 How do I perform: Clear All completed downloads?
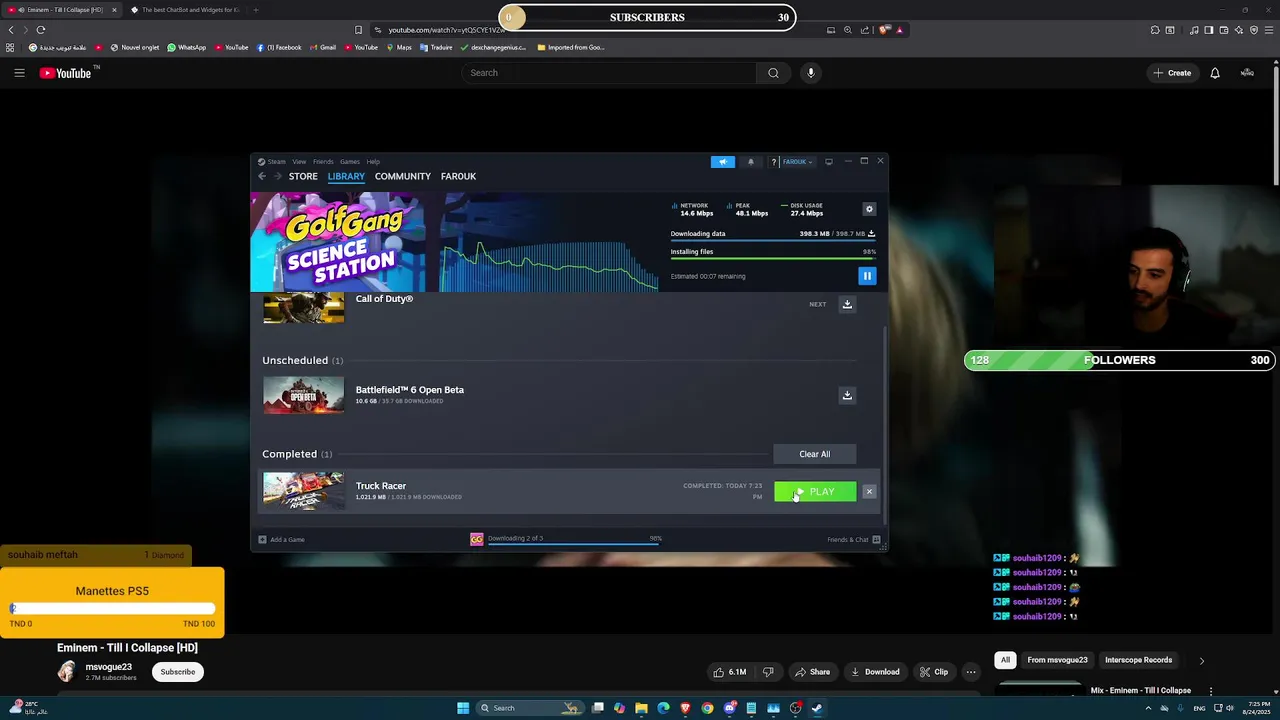(x=814, y=454)
